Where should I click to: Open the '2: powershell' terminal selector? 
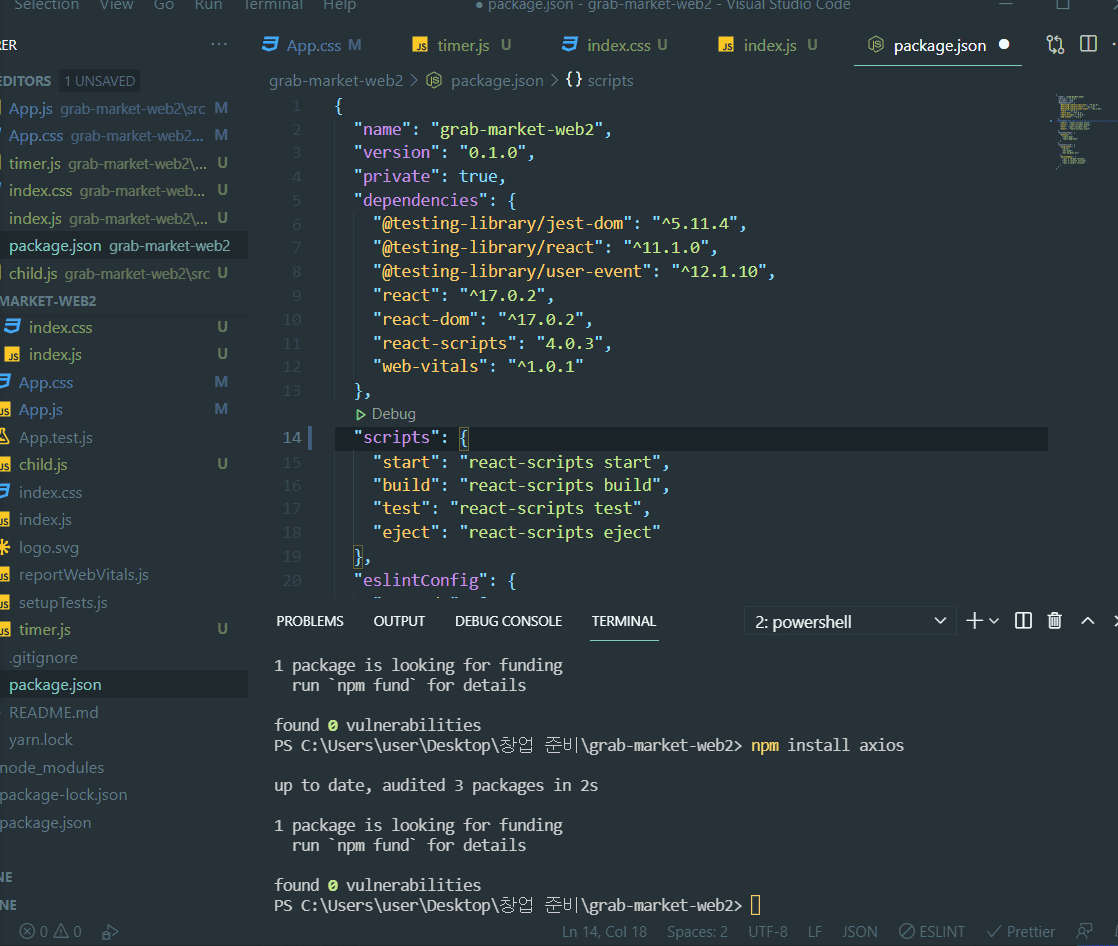pyautogui.click(x=850, y=622)
